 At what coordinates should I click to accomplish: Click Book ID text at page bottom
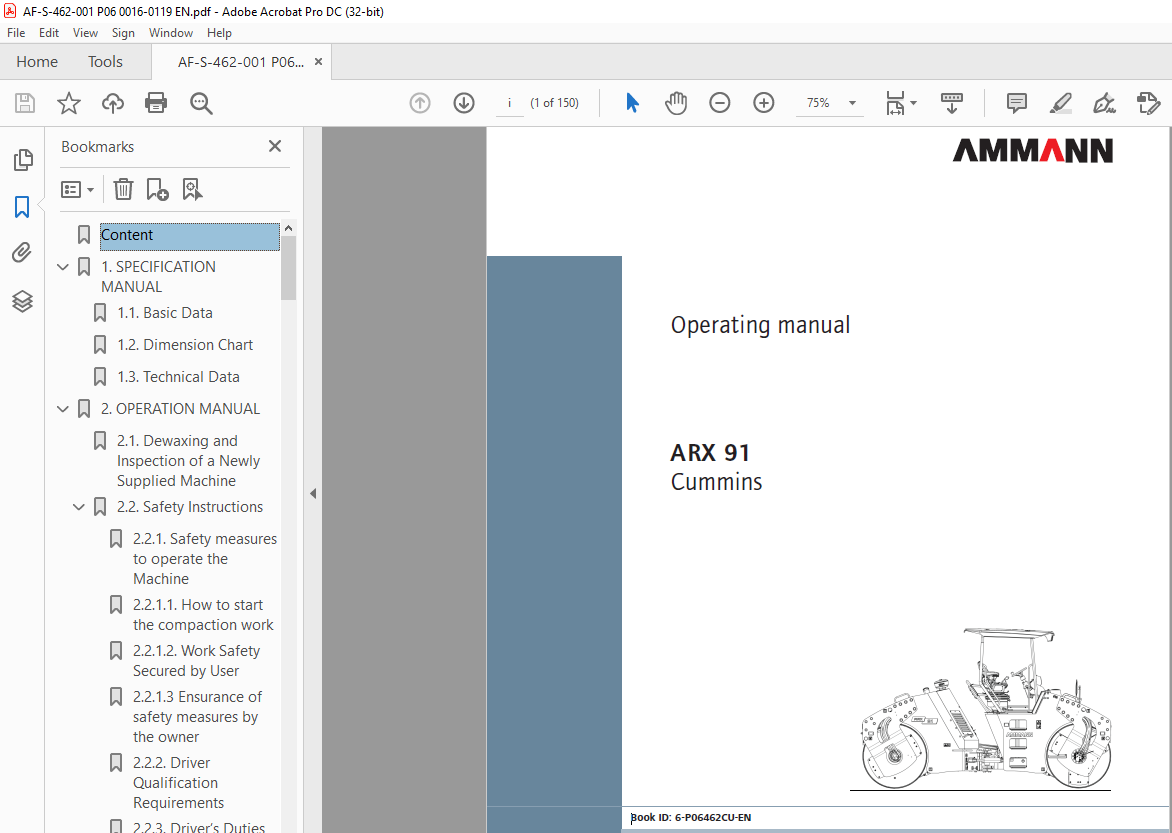pos(691,818)
